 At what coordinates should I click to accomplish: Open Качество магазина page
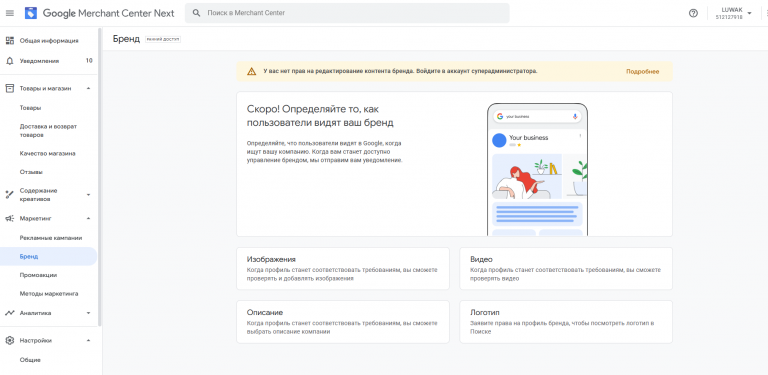(x=49, y=154)
